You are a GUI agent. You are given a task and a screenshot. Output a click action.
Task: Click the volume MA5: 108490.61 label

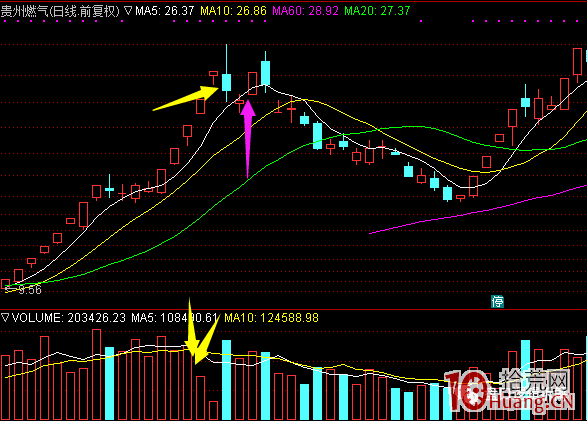175,318
